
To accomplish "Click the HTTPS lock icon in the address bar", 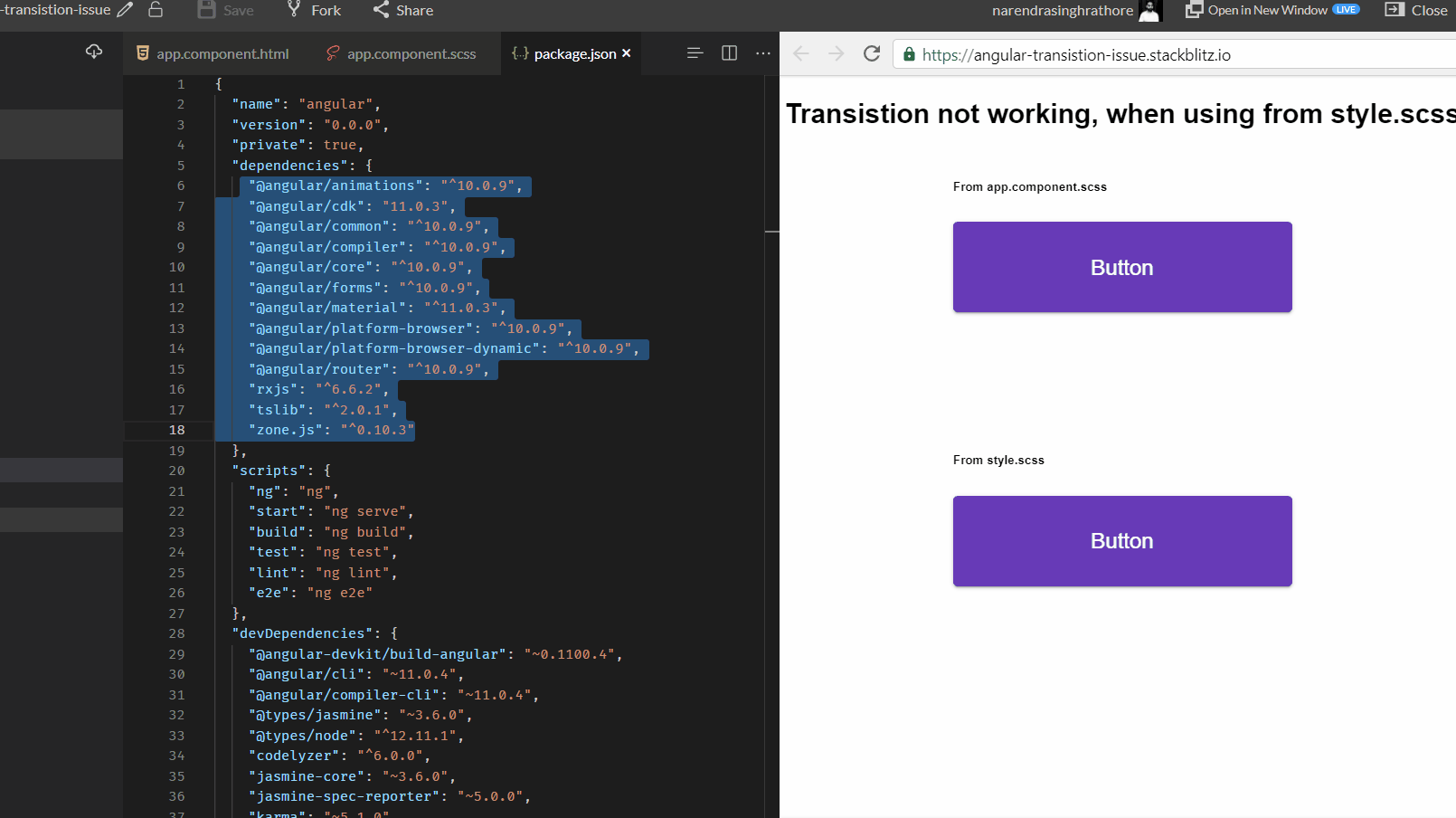I will coord(908,53).
